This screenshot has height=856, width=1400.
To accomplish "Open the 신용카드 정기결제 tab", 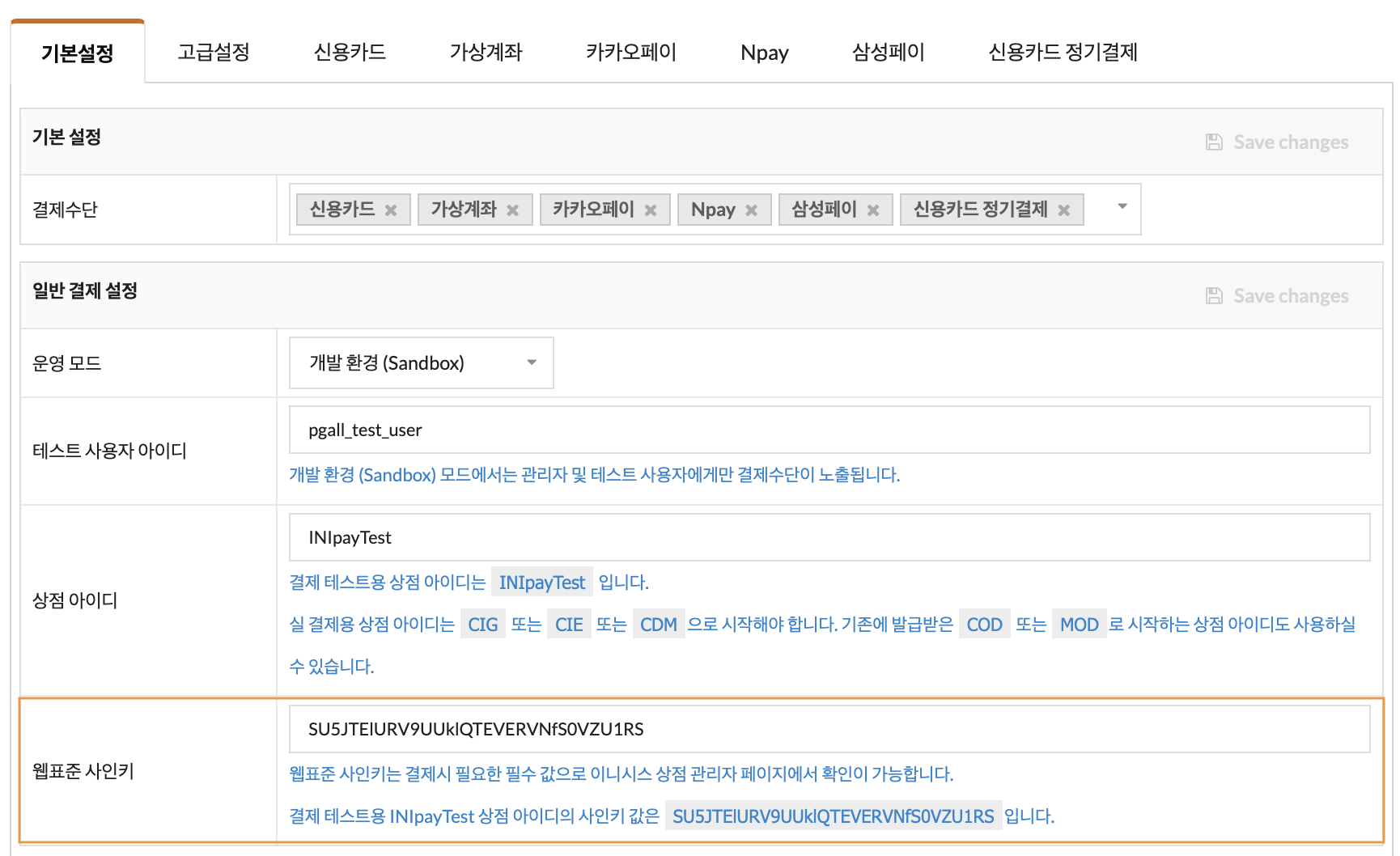I will [x=1063, y=52].
